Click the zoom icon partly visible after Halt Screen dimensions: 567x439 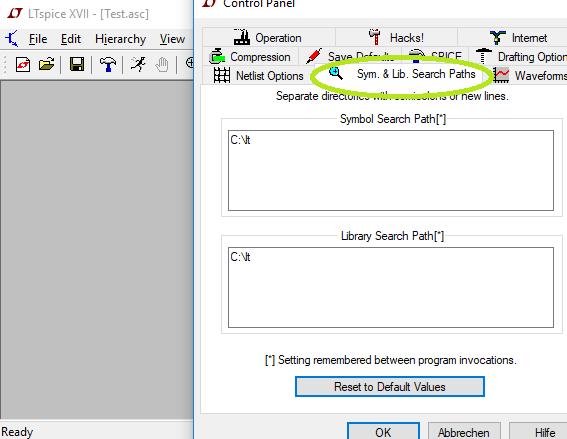pyautogui.click(x=189, y=63)
